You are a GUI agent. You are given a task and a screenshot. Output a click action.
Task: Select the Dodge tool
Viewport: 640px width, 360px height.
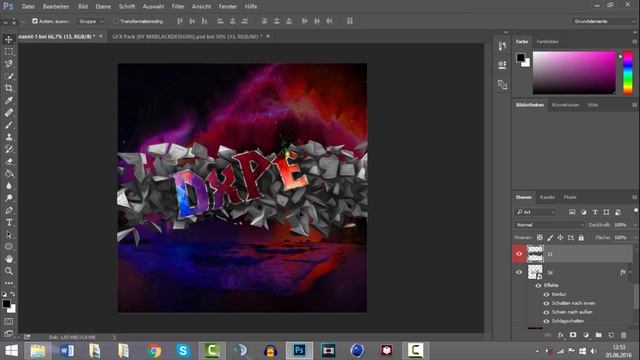[9, 198]
